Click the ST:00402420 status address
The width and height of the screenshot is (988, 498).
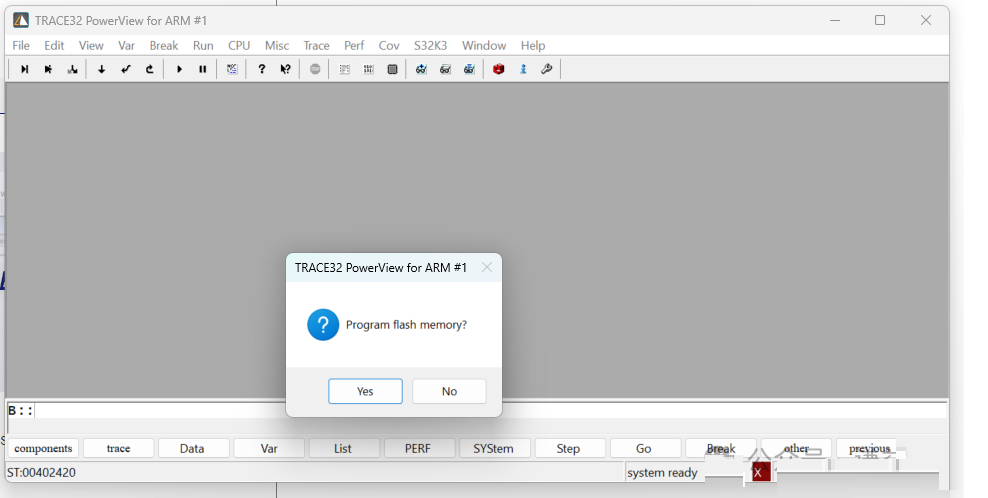pyautogui.click(x=41, y=473)
